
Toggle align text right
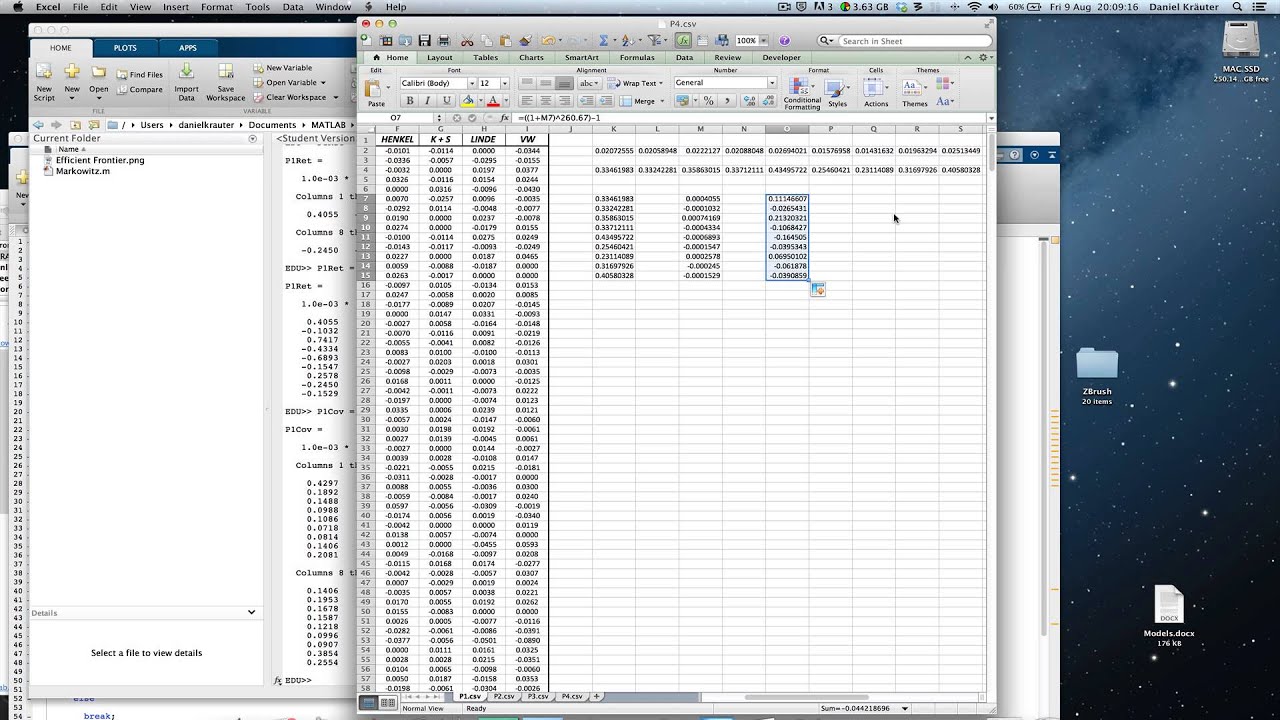click(x=565, y=101)
